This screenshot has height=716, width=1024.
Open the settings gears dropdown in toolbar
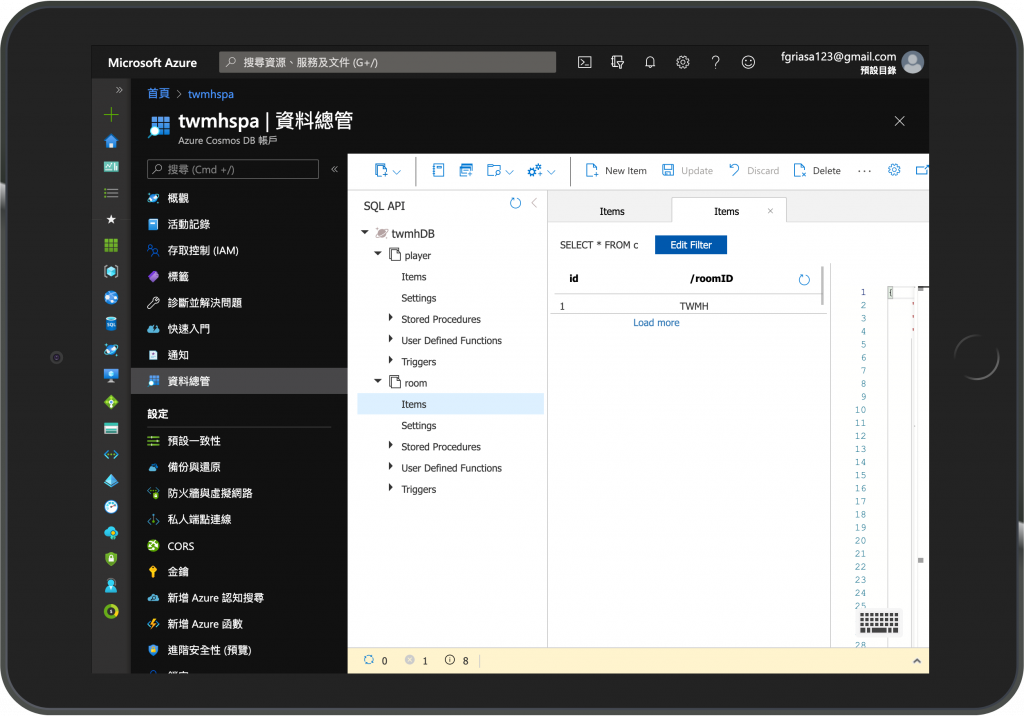541,171
